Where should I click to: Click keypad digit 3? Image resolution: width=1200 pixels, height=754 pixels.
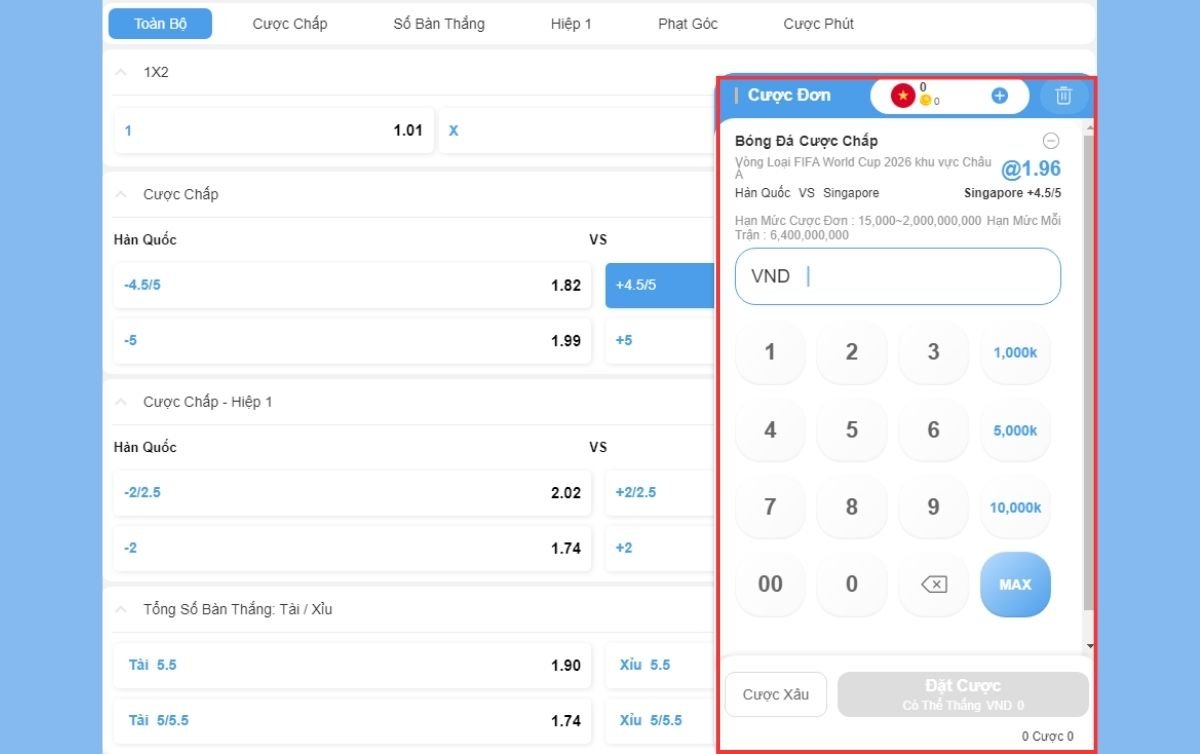(933, 352)
